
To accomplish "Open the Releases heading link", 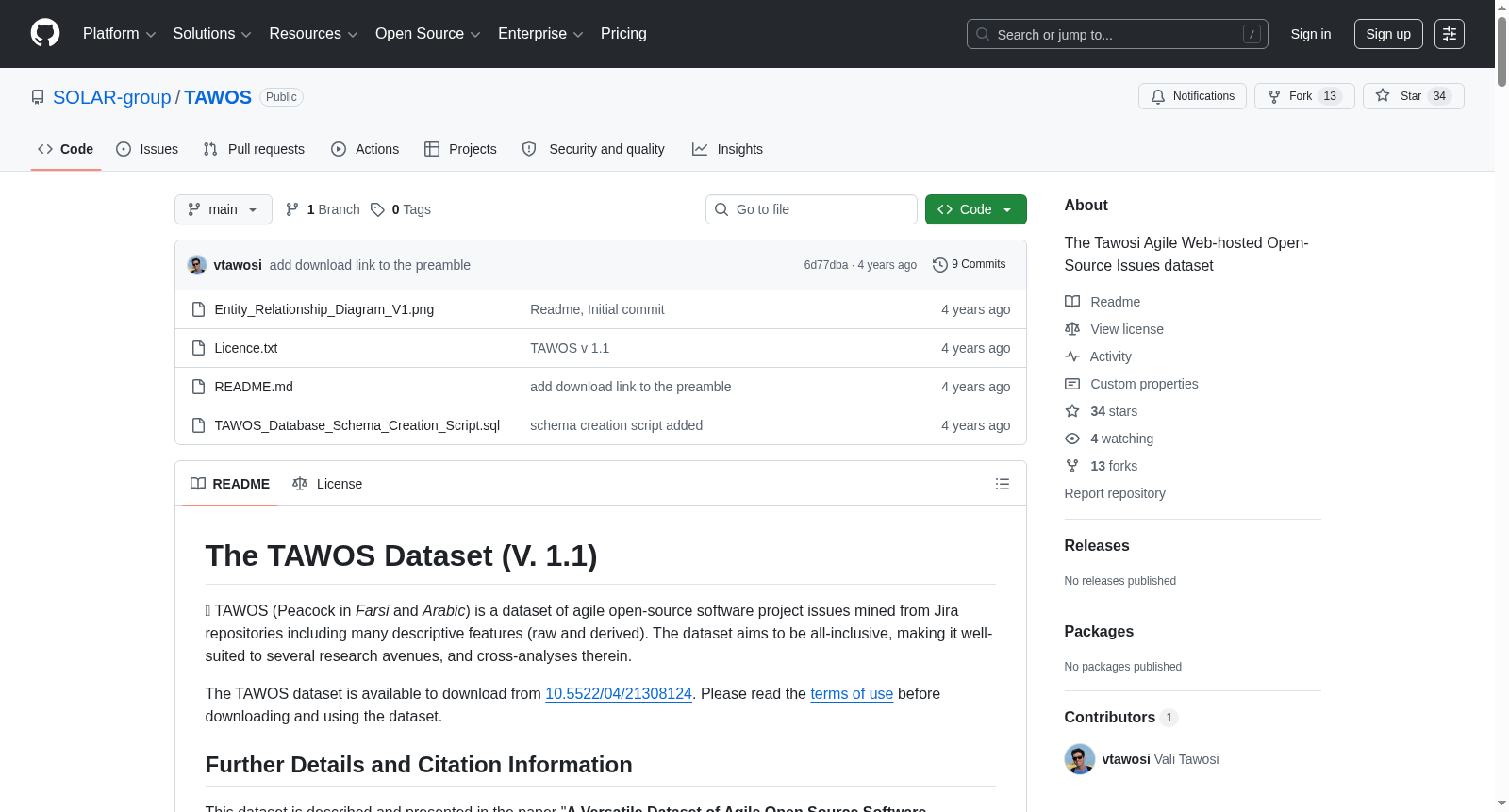I will 1097,546.
